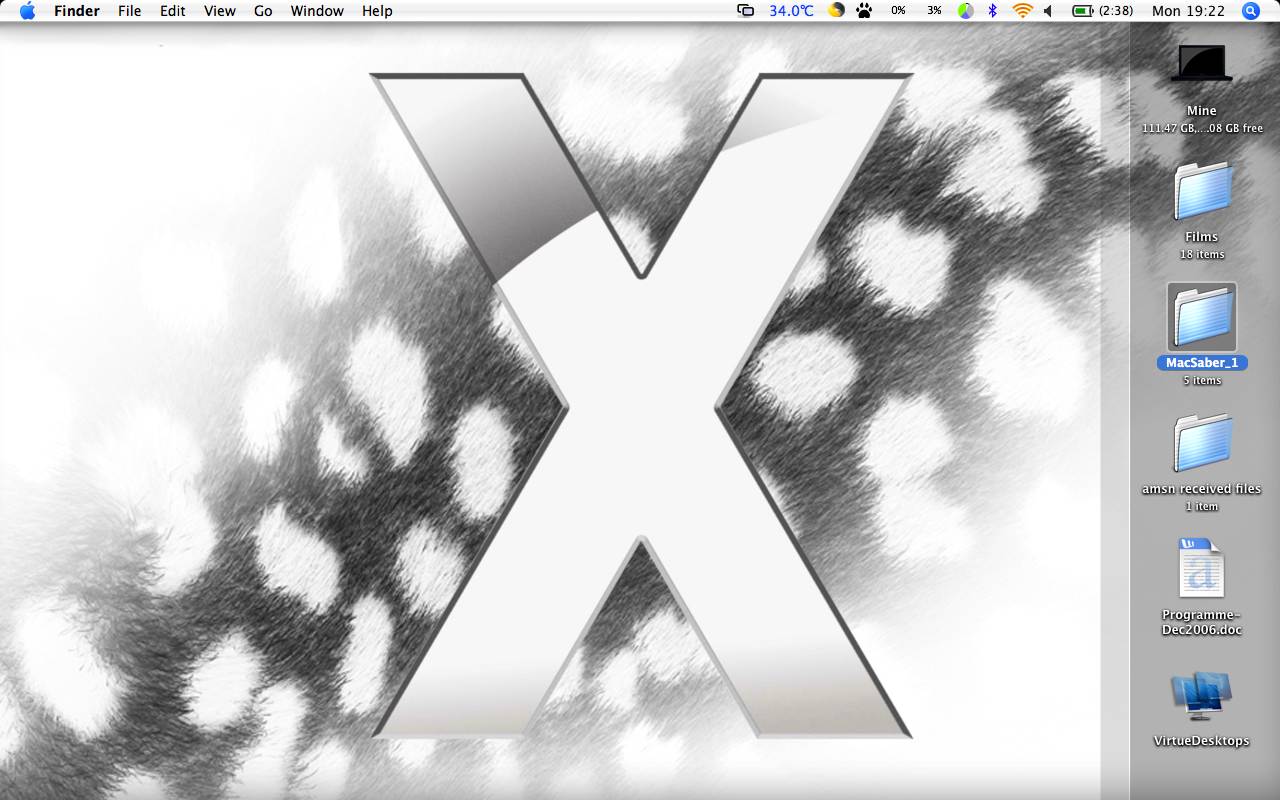Open the Bluetooth status menu

pyautogui.click(x=993, y=11)
